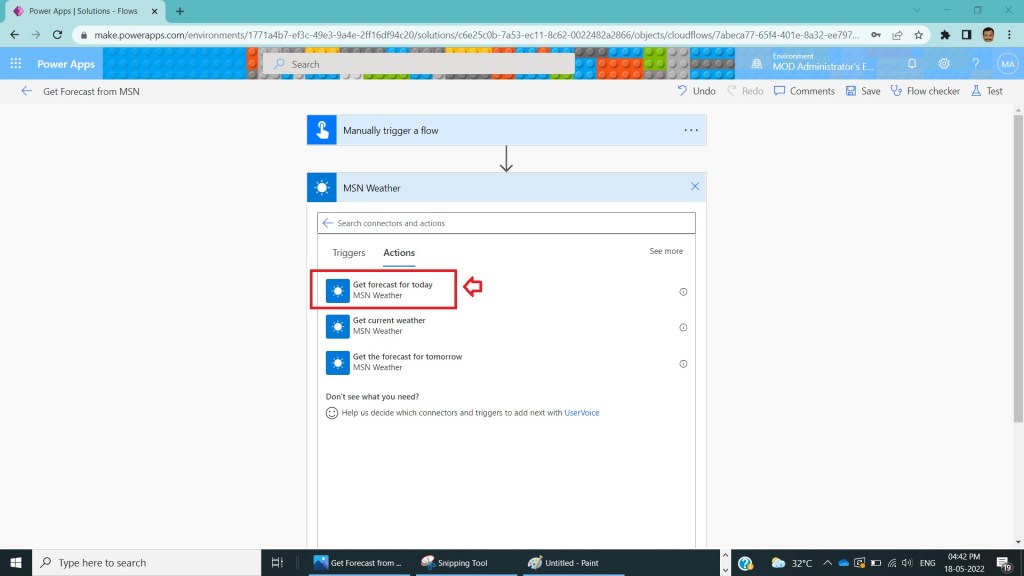This screenshot has height=576, width=1024.
Task: Choose Get forecast for today action
Action: (392, 290)
